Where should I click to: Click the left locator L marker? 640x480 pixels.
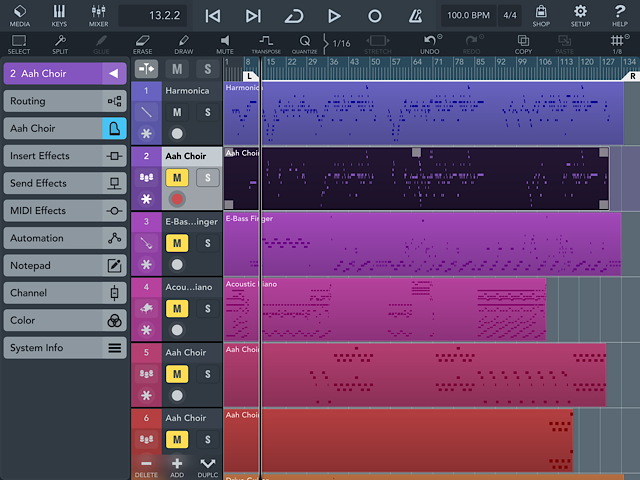pyautogui.click(x=250, y=76)
